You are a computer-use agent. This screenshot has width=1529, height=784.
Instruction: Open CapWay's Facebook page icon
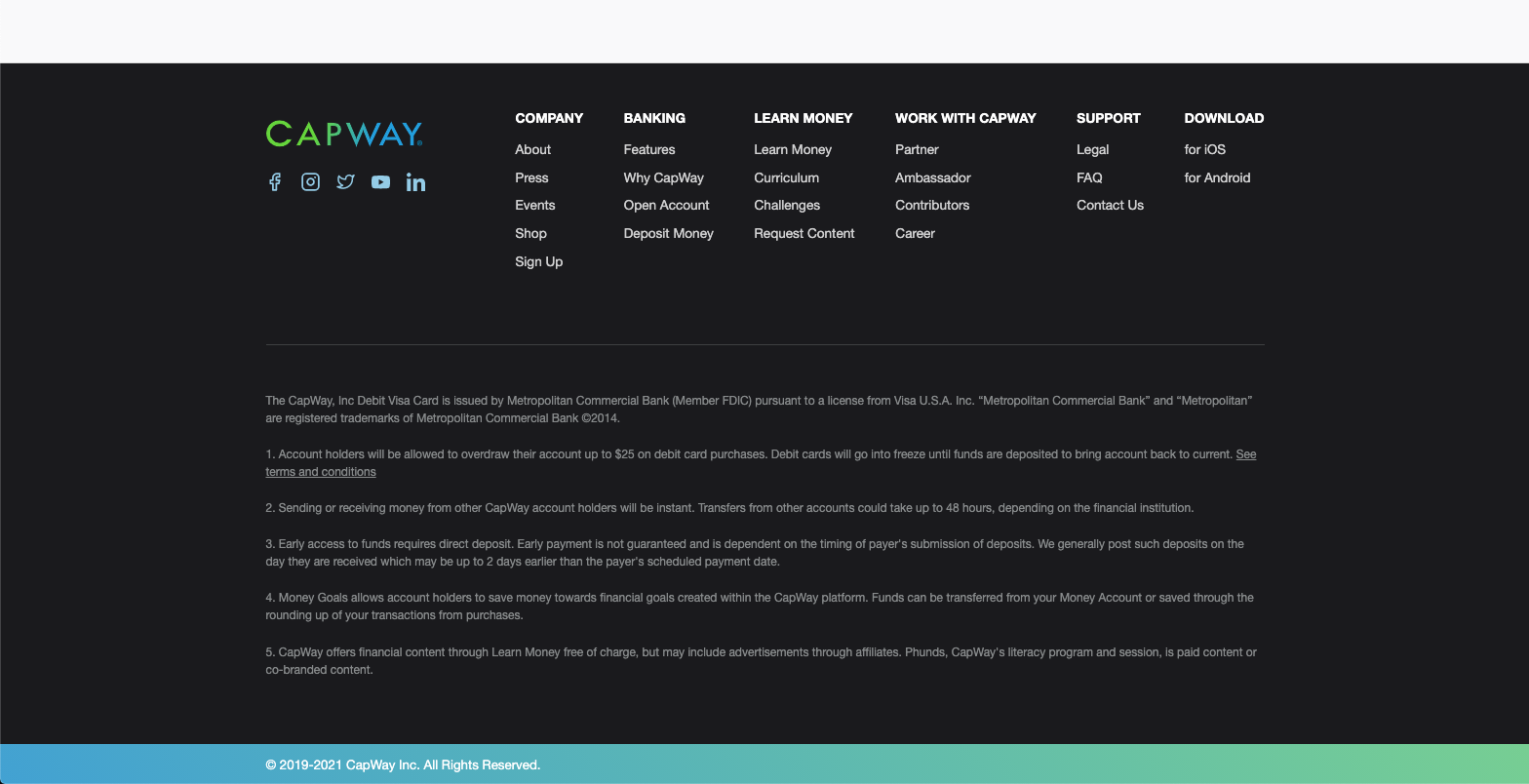click(275, 182)
